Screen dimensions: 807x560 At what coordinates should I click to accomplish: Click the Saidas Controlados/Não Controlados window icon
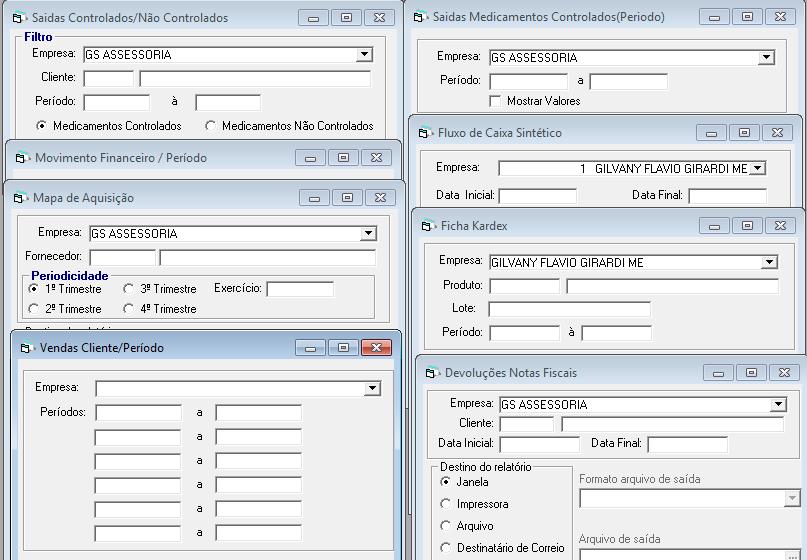[19, 18]
